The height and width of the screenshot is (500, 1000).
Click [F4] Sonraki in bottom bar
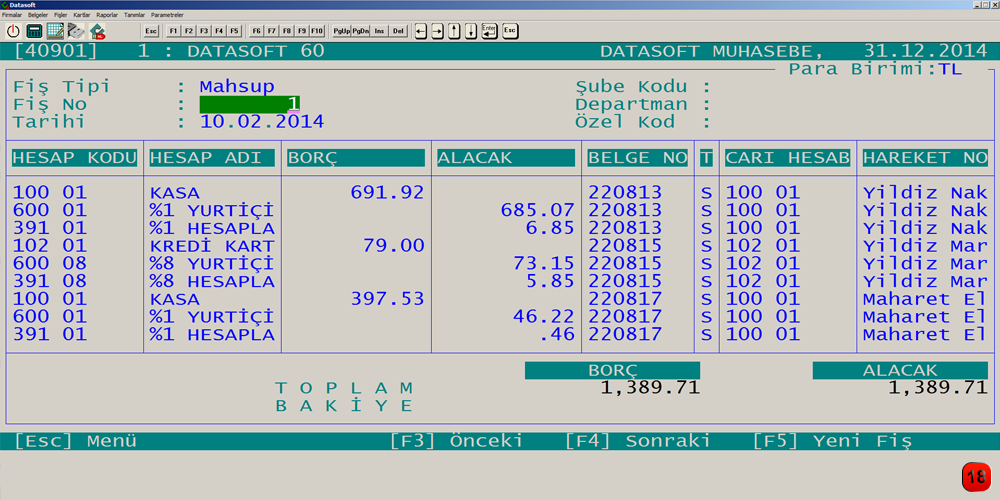(638, 441)
